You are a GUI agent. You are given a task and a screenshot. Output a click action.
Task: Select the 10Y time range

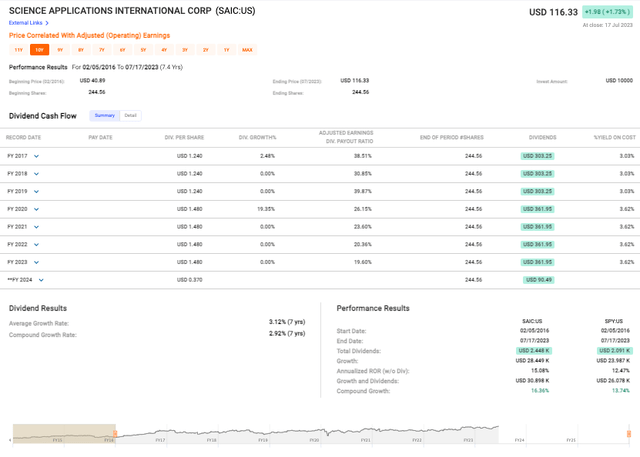(40, 50)
